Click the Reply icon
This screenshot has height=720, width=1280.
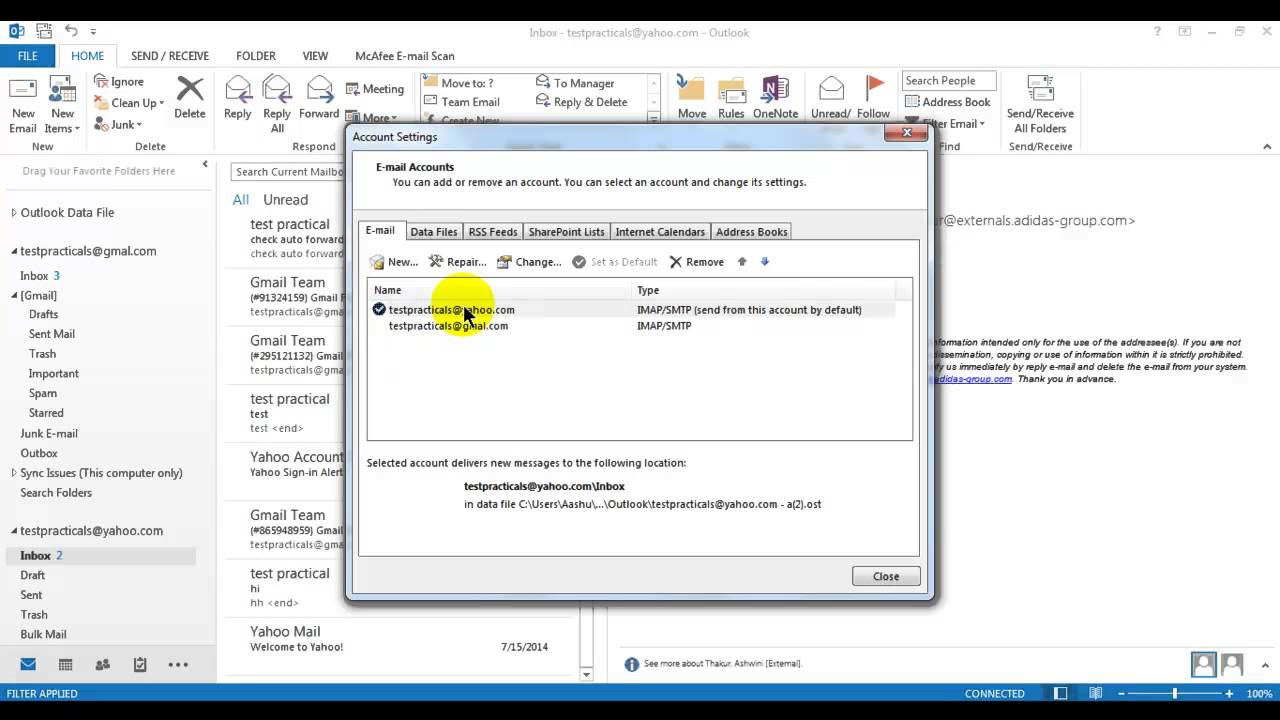tap(238, 90)
